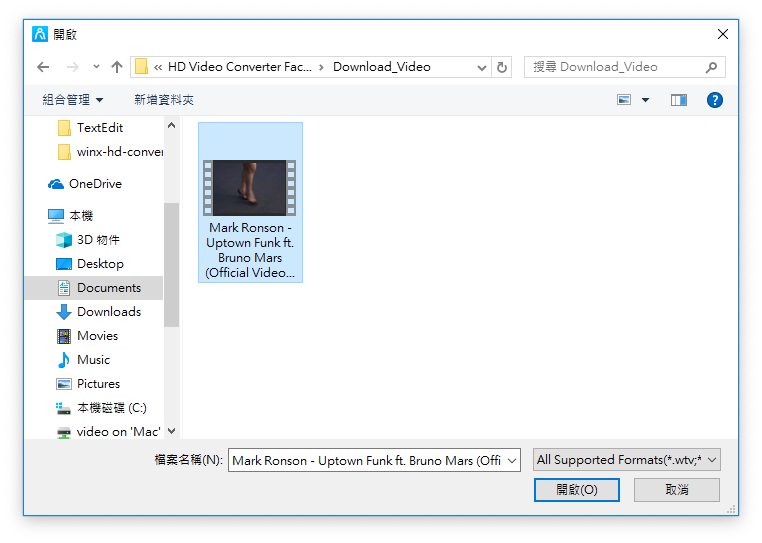762x543 pixels.
Task: Open the TextEdit folder
Action: [x=100, y=128]
